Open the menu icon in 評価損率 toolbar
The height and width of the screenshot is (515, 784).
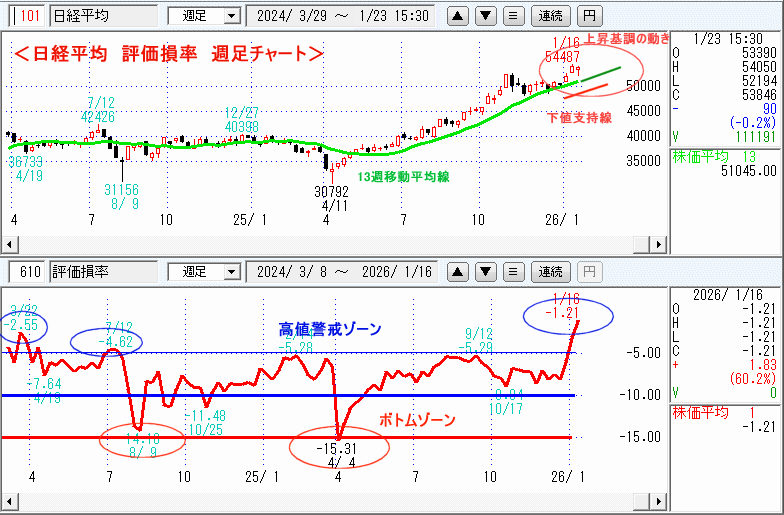[x=512, y=272]
